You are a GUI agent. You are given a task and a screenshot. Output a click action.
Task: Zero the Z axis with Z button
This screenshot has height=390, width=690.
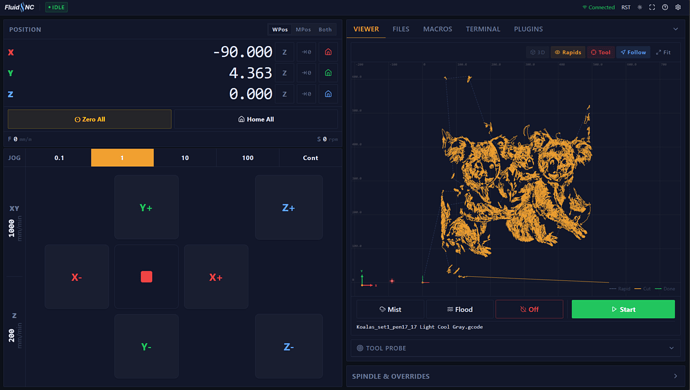[x=285, y=94]
